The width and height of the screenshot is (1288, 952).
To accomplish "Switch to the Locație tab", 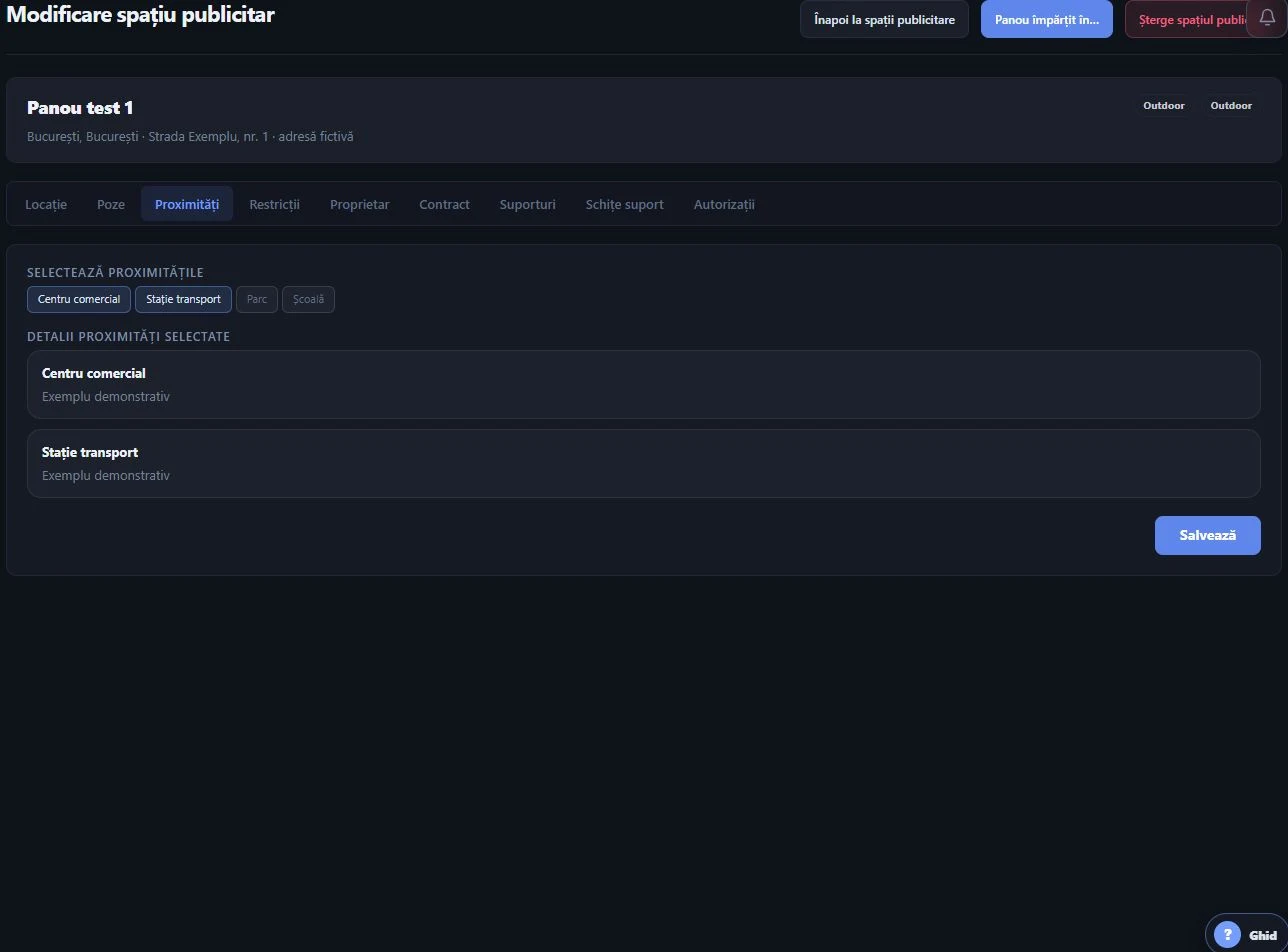I will (x=46, y=204).
